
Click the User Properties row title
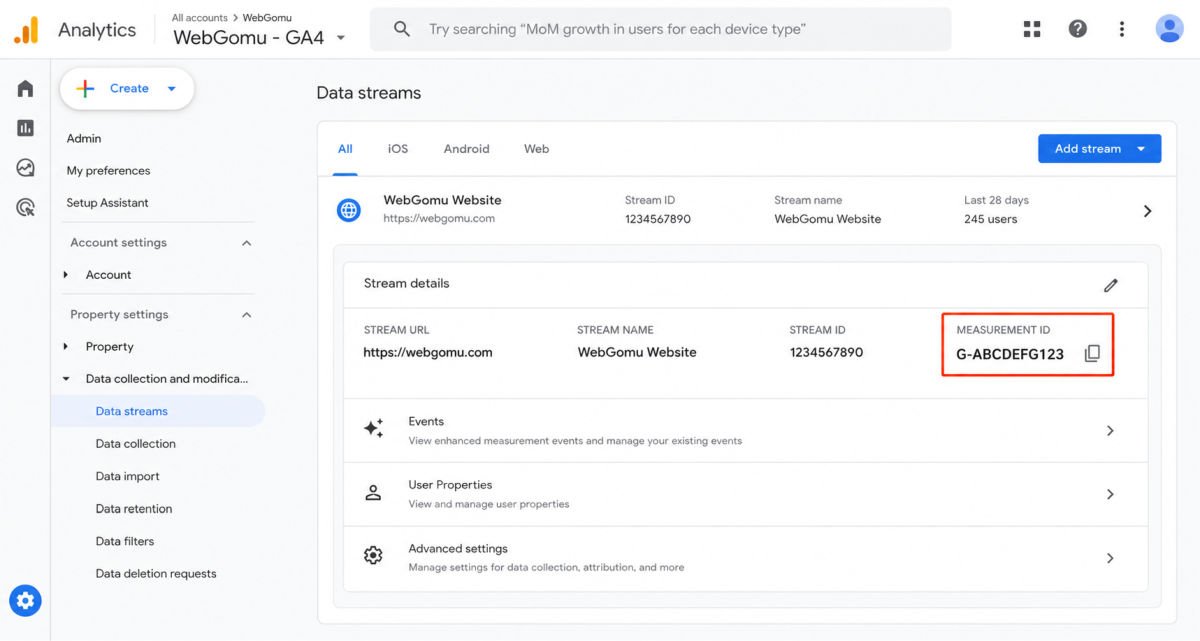[x=450, y=485]
